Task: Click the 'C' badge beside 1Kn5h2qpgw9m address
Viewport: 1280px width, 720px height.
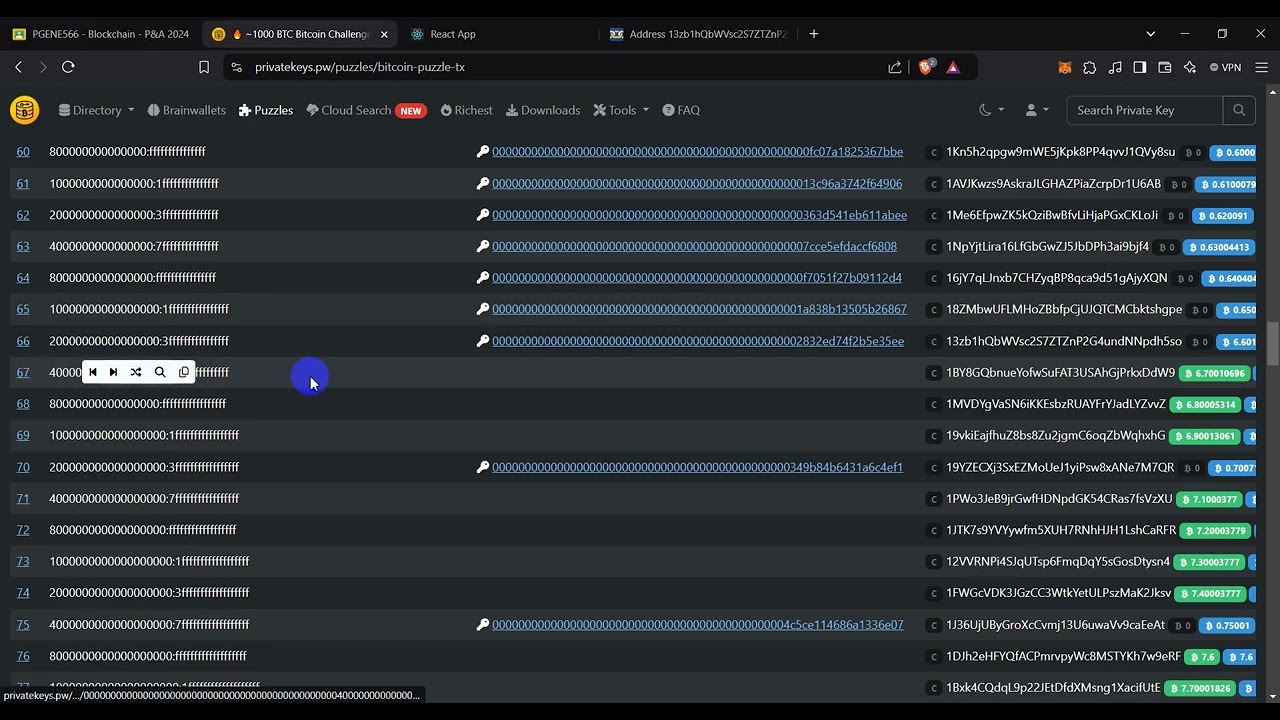Action: point(934,152)
